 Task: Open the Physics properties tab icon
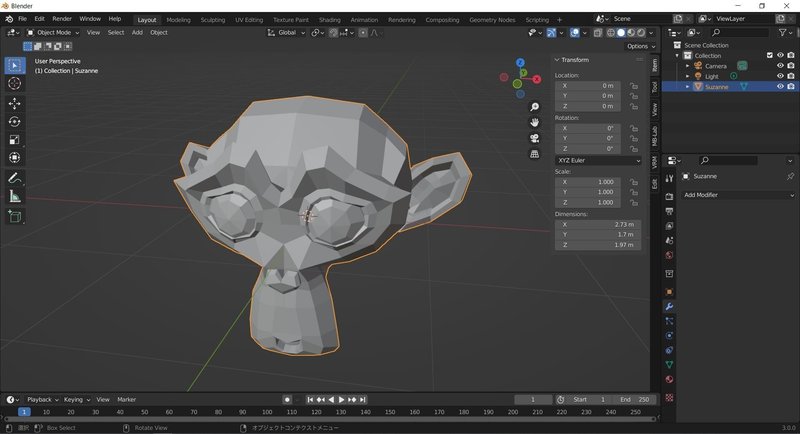tap(669, 336)
